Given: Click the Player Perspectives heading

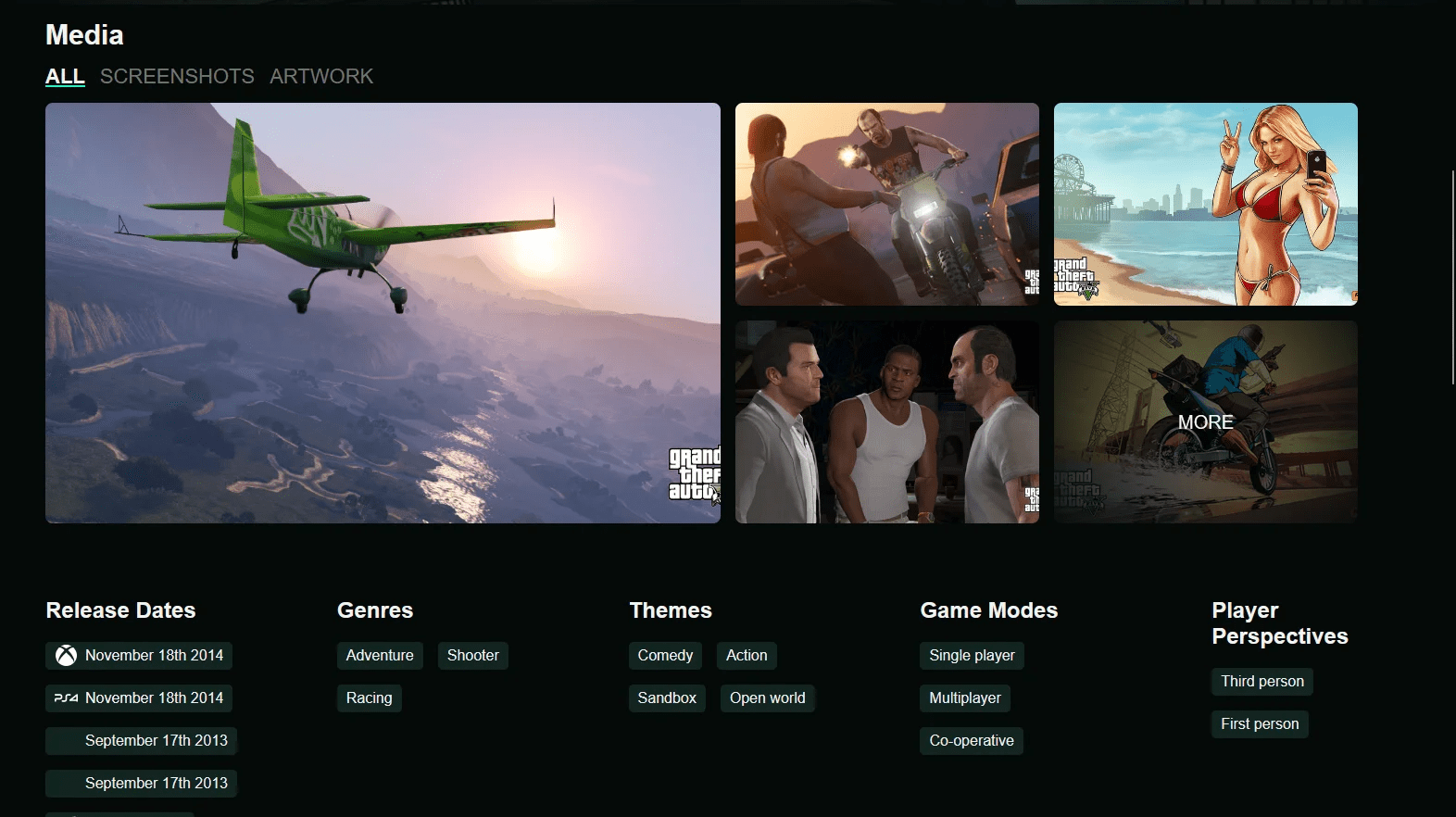Looking at the screenshot, I should [x=1280, y=623].
